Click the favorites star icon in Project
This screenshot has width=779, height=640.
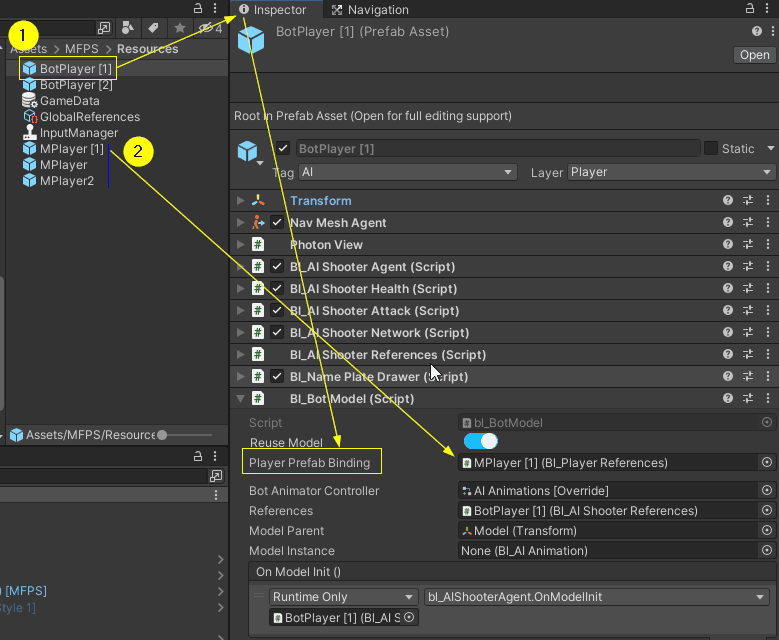pyautogui.click(x=179, y=28)
